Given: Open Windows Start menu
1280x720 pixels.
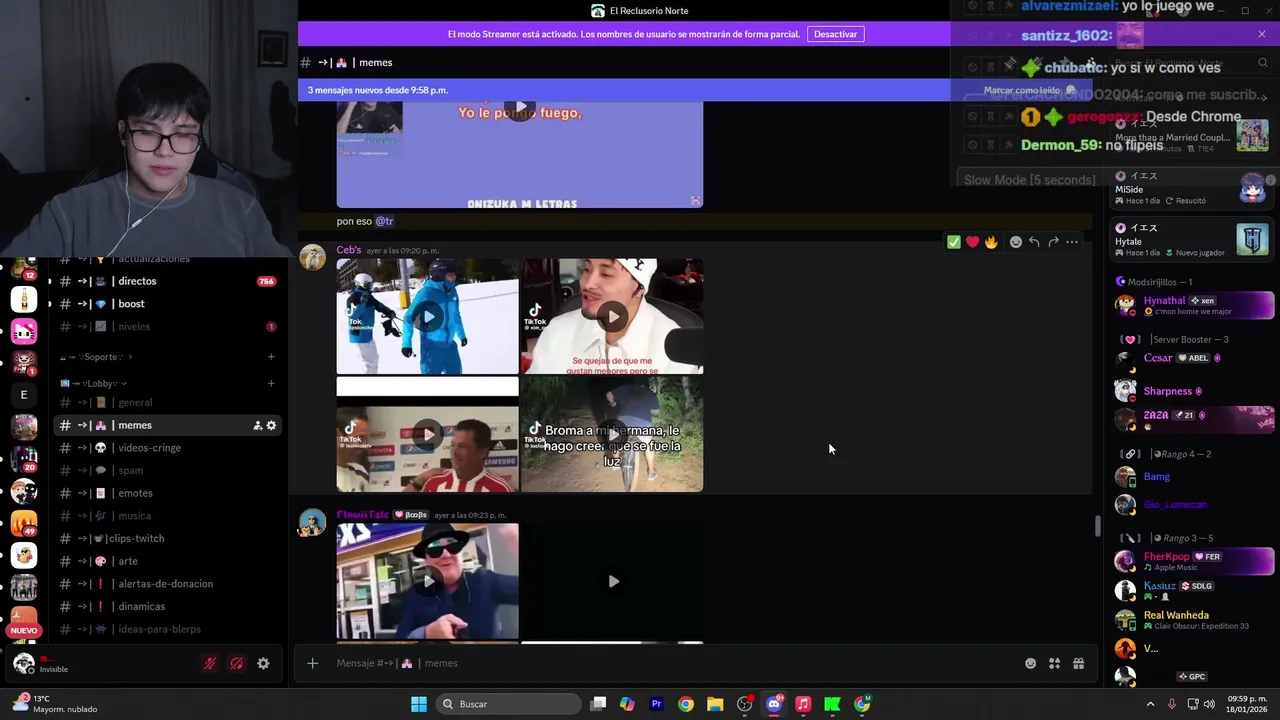Looking at the screenshot, I should tap(419, 704).
